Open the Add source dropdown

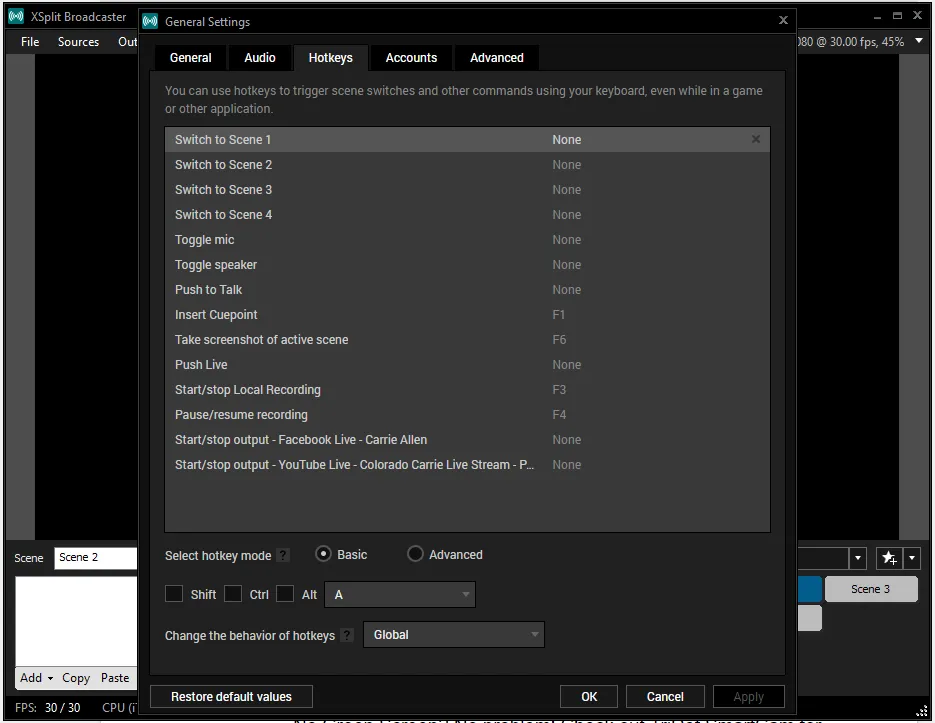[36, 678]
